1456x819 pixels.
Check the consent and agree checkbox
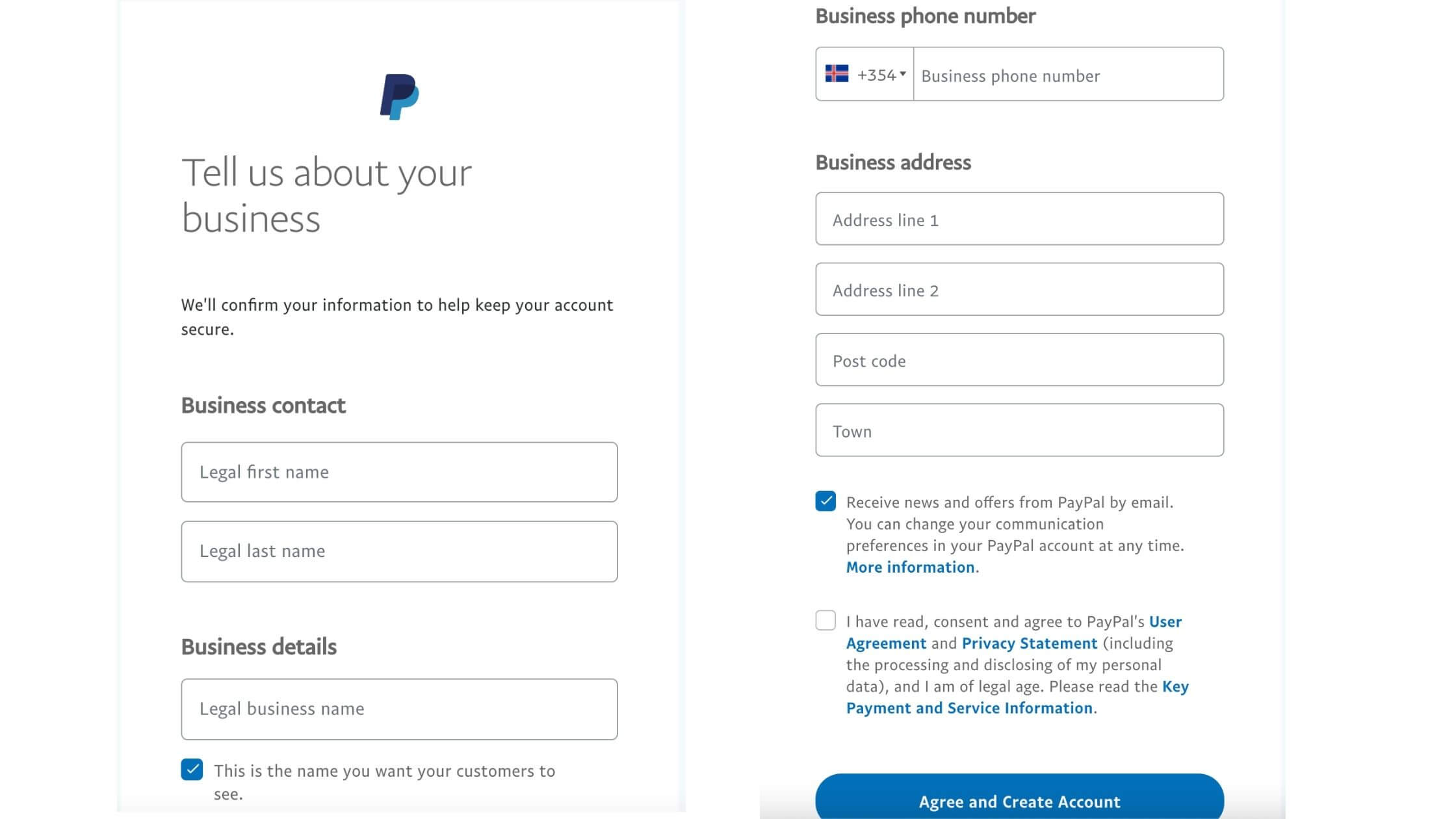pos(825,620)
